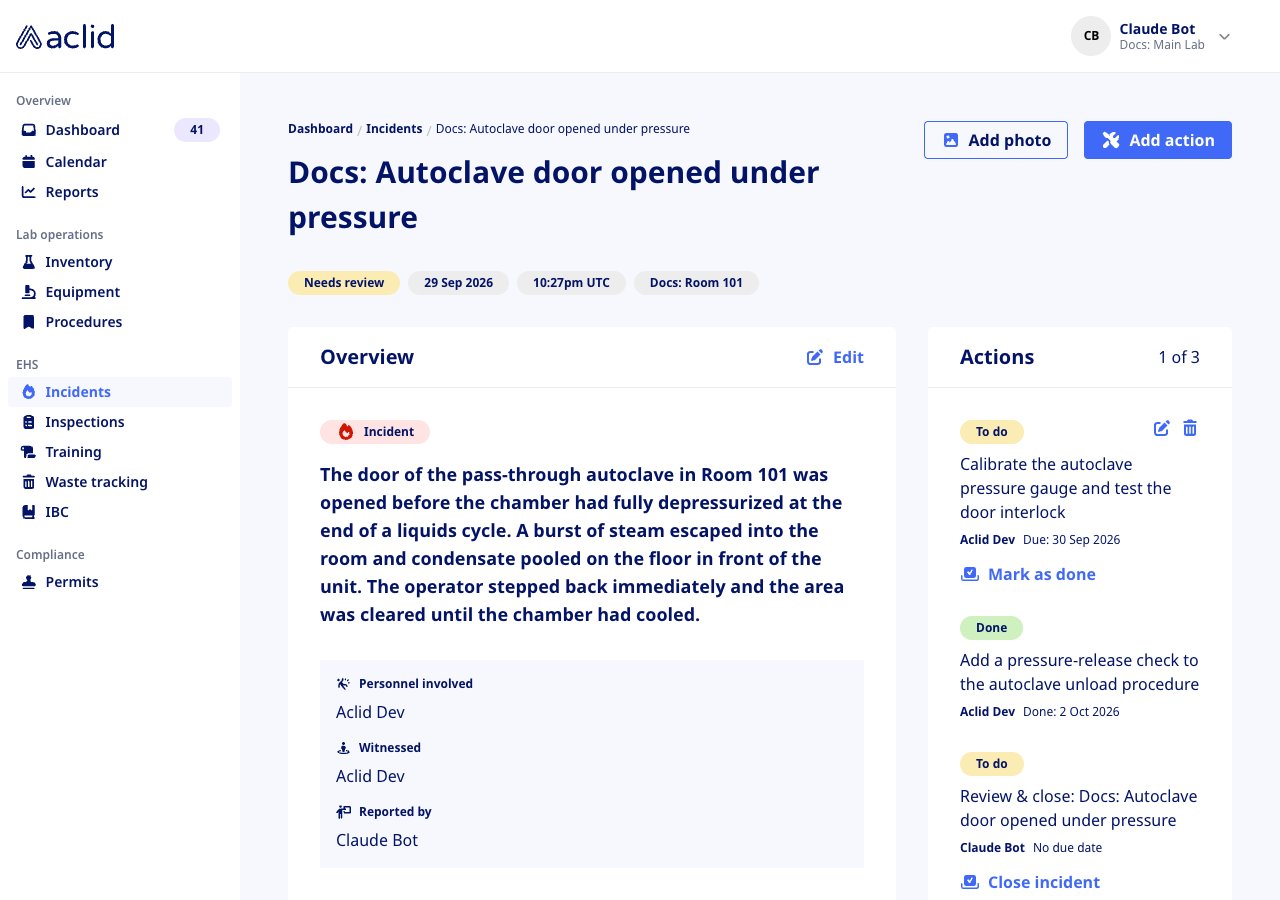
Task: Open Dashboard from the sidebar
Action: click(120, 130)
